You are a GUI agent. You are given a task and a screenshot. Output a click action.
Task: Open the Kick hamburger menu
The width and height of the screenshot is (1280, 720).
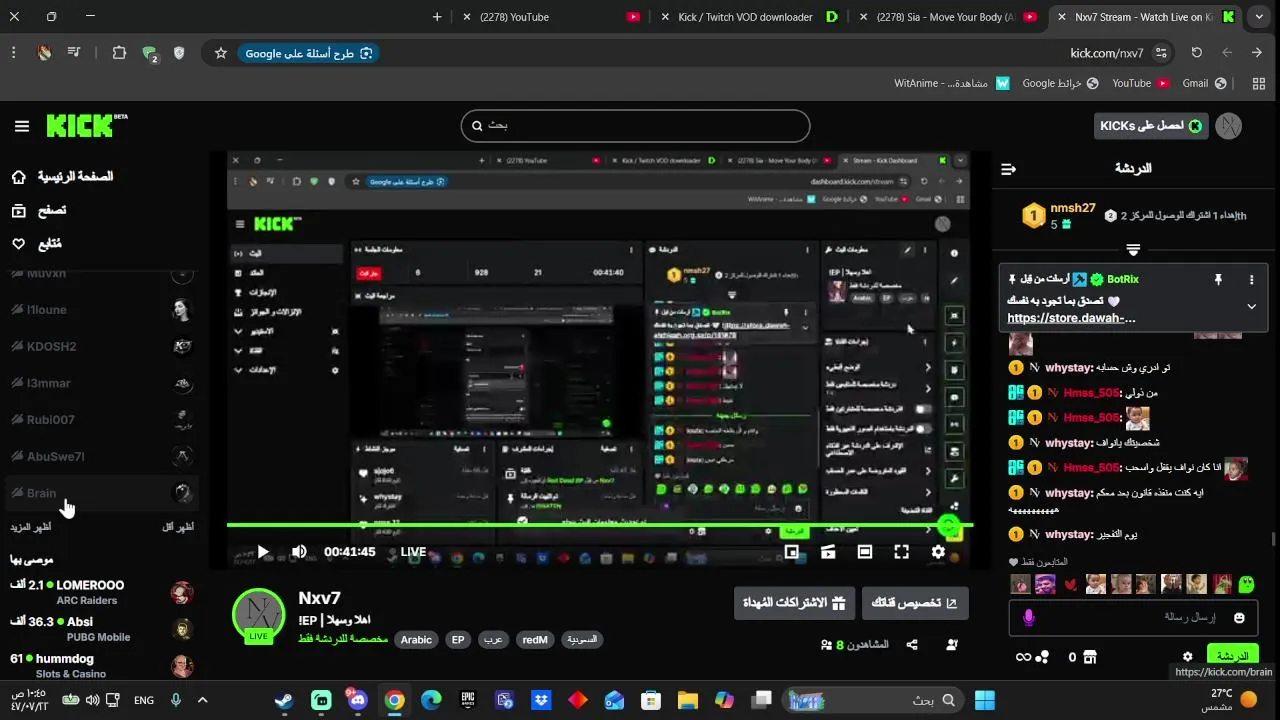[22, 126]
